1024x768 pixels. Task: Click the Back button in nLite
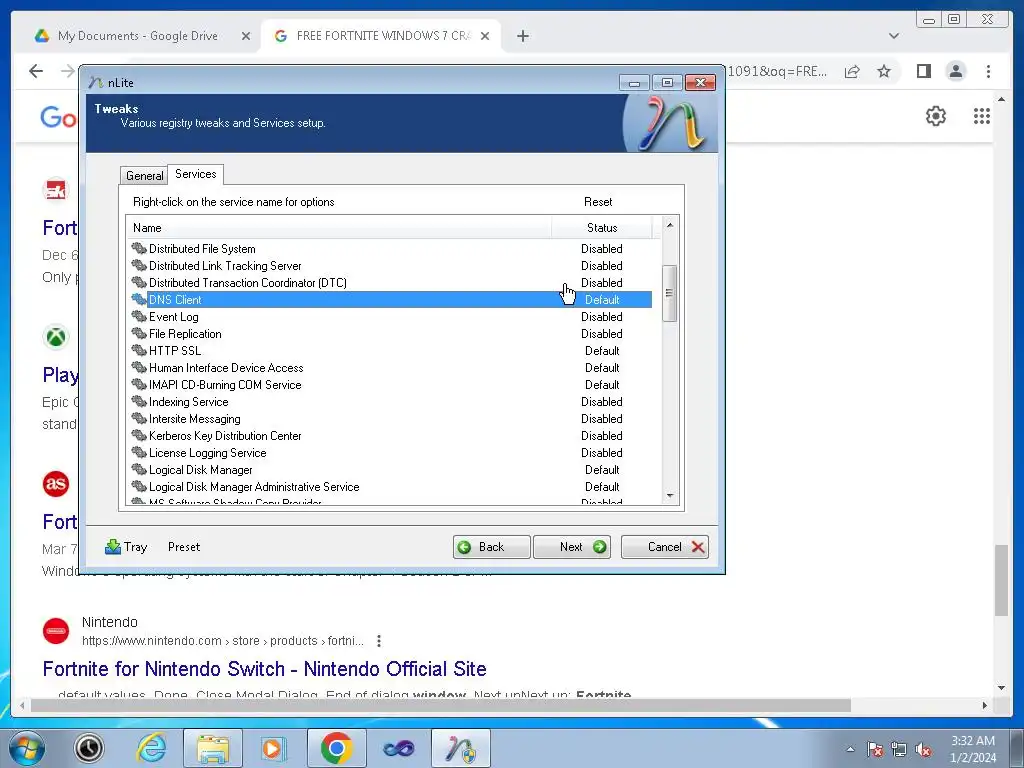tap(491, 547)
